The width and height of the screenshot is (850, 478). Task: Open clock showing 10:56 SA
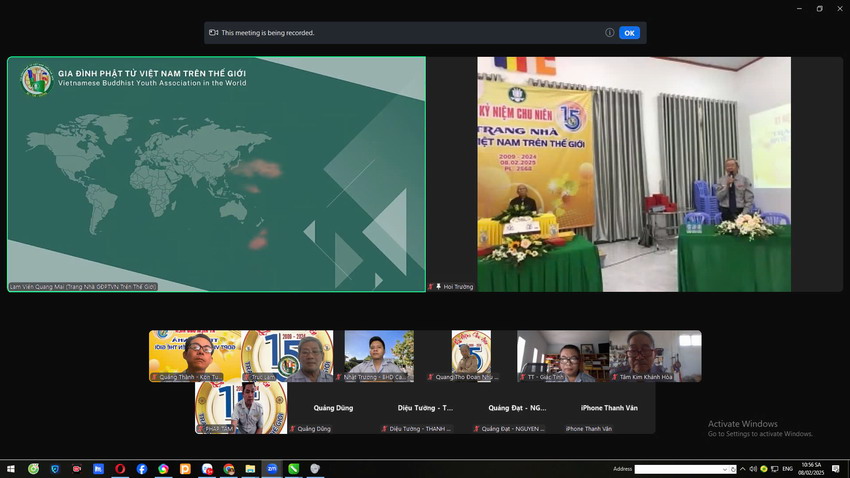[x=811, y=469]
